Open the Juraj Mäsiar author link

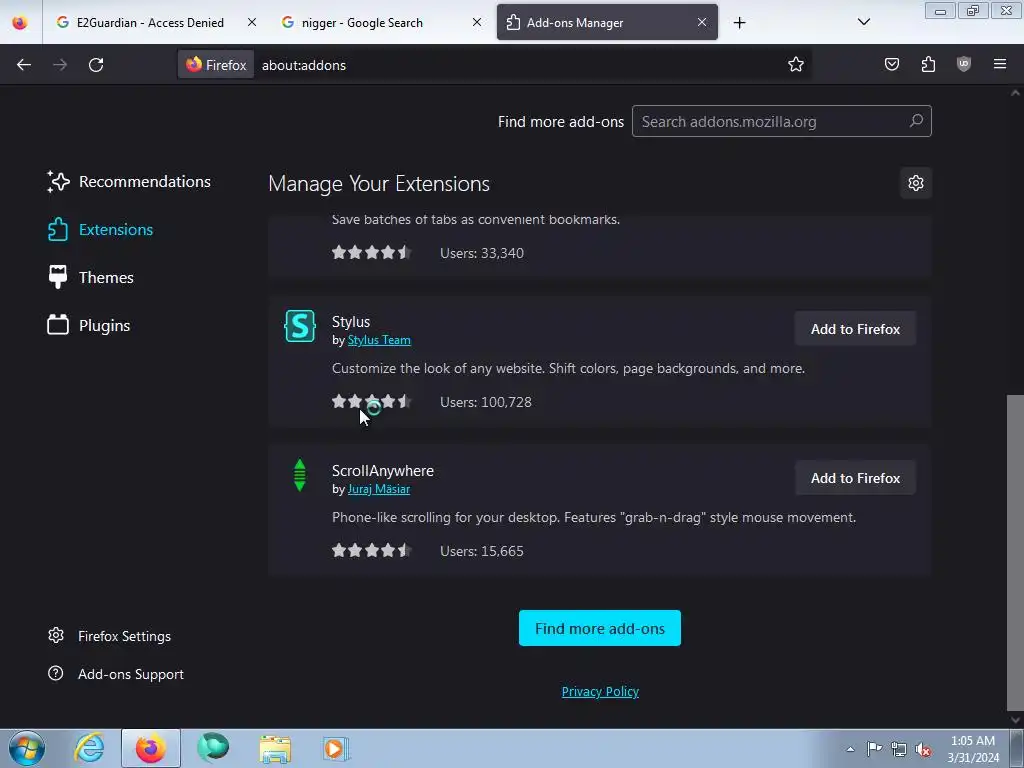379,489
